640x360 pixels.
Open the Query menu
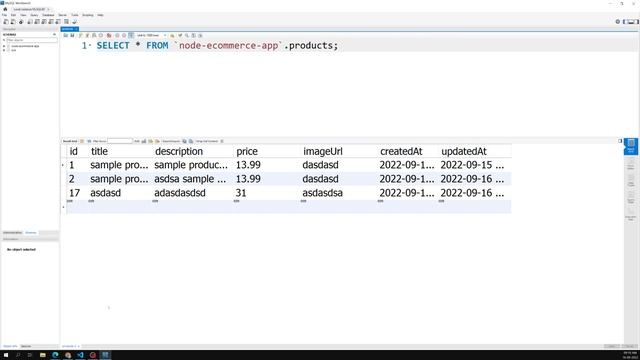pos(34,15)
